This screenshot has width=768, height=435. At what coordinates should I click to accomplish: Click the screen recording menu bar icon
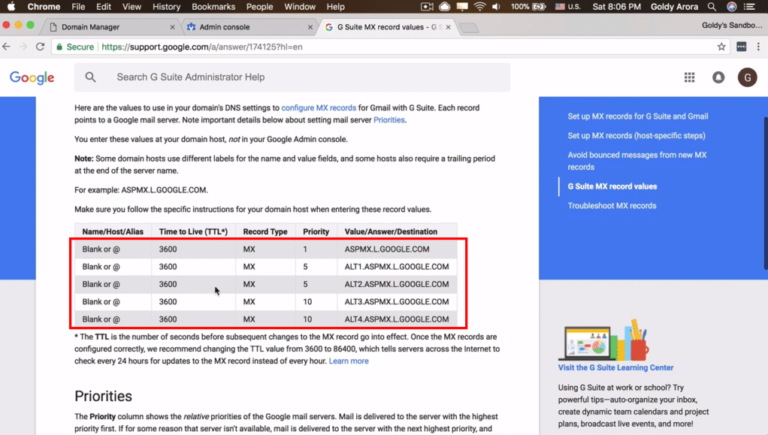pyautogui.click(x=427, y=7)
